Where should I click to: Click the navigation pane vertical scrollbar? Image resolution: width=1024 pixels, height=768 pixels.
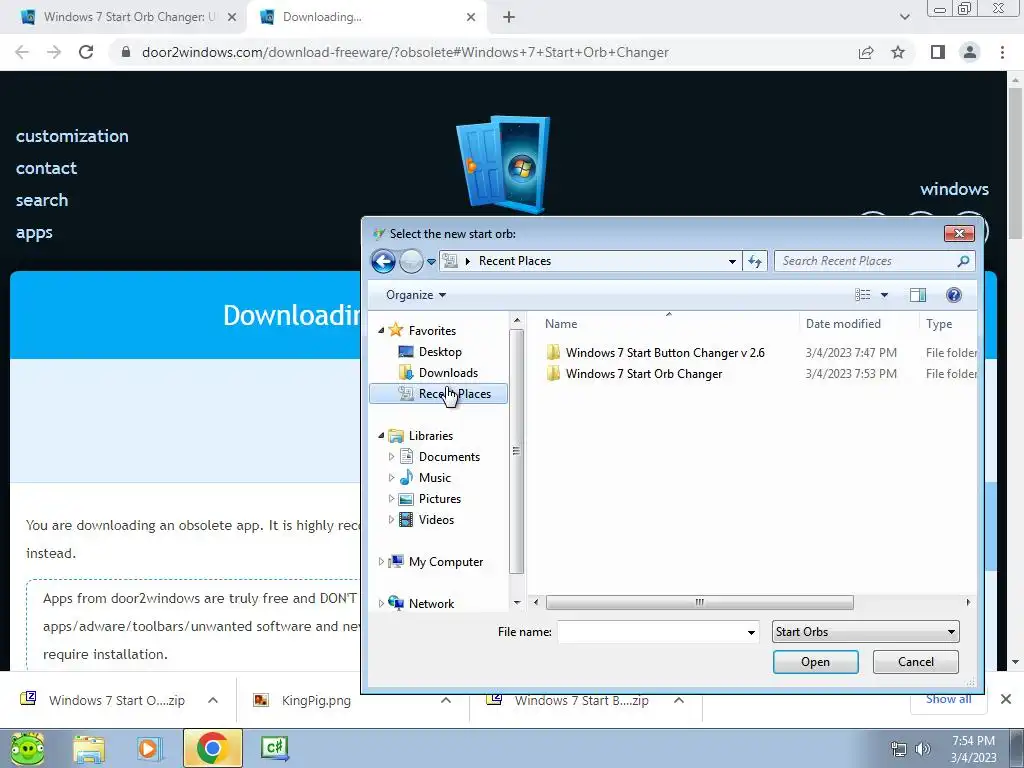click(x=516, y=451)
